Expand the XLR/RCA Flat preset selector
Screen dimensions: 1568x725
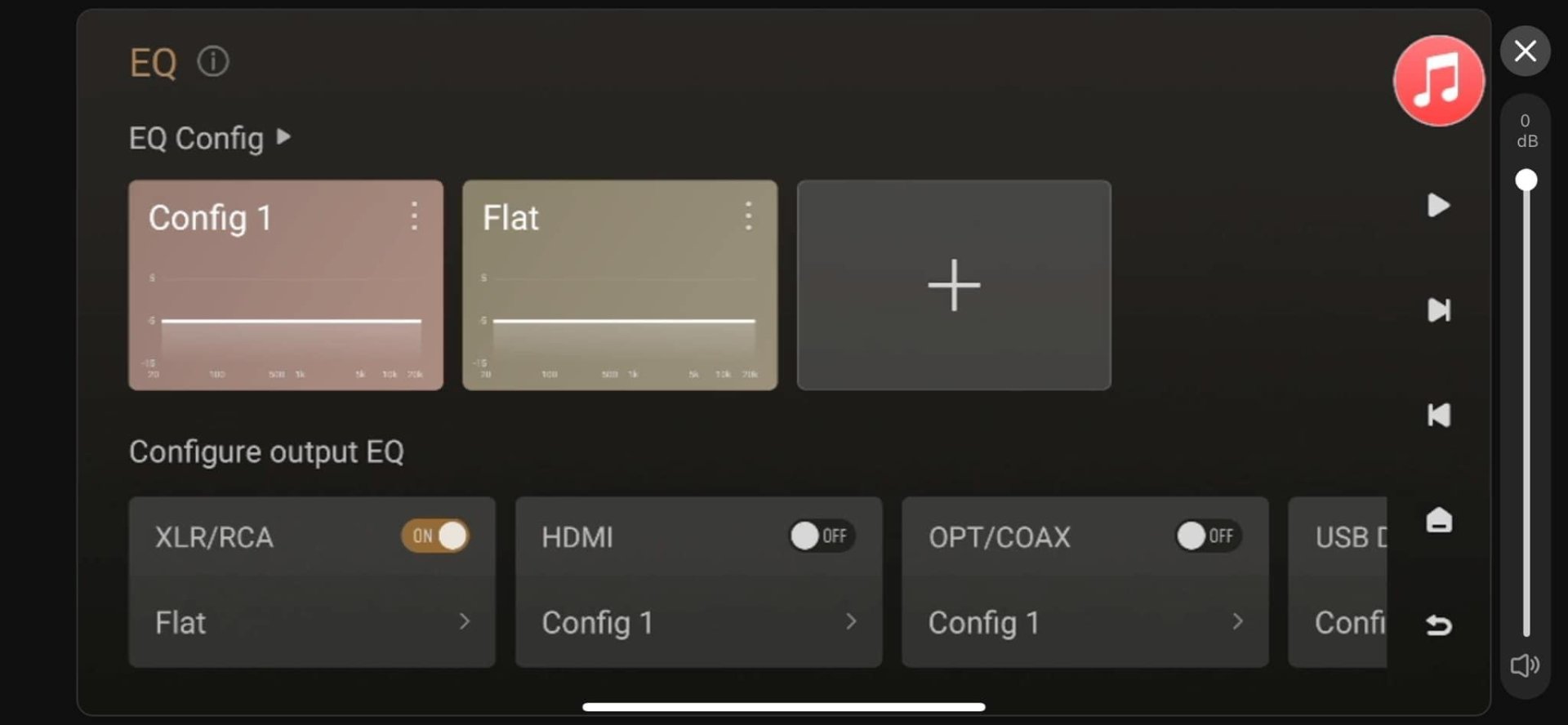(312, 623)
